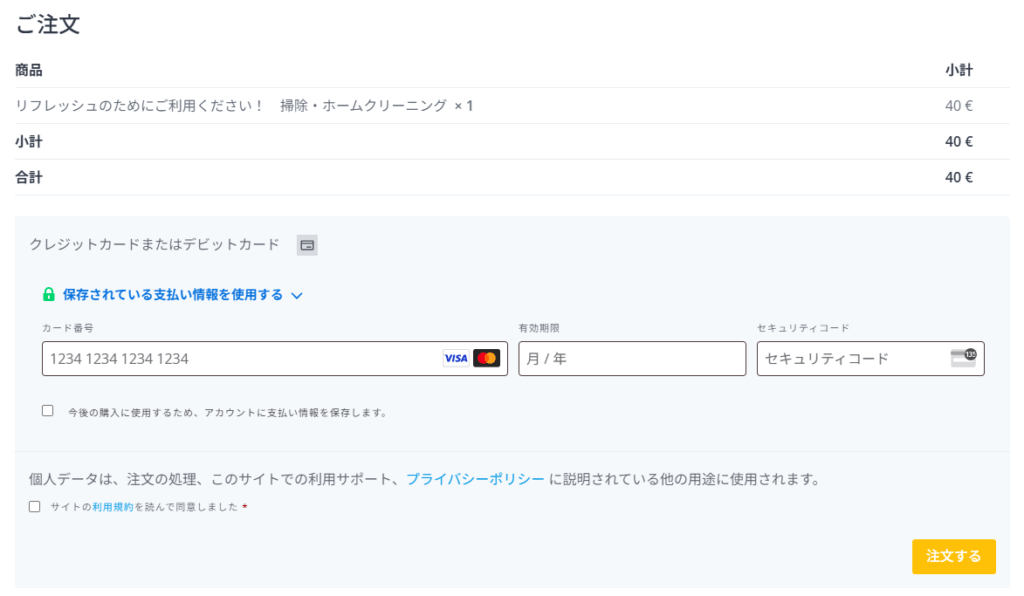Click the product price 40 € in gray

click(959, 106)
